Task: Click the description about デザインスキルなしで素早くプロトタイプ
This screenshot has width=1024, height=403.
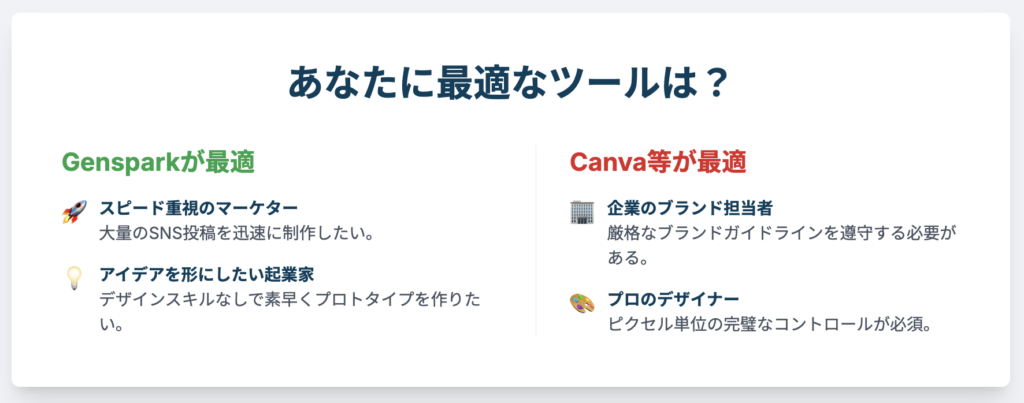Action: 291,311
